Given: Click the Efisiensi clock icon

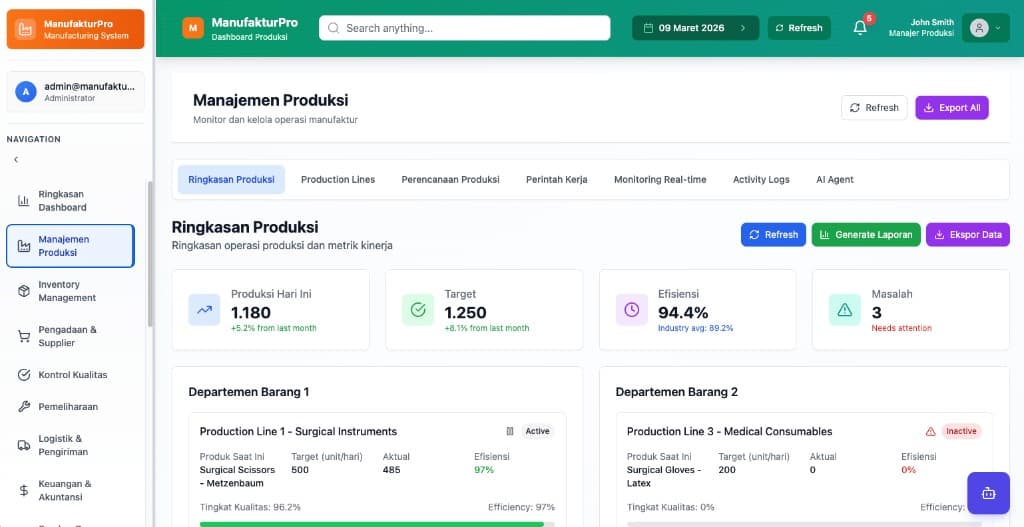Looking at the screenshot, I should pyautogui.click(x=632, y=310).
